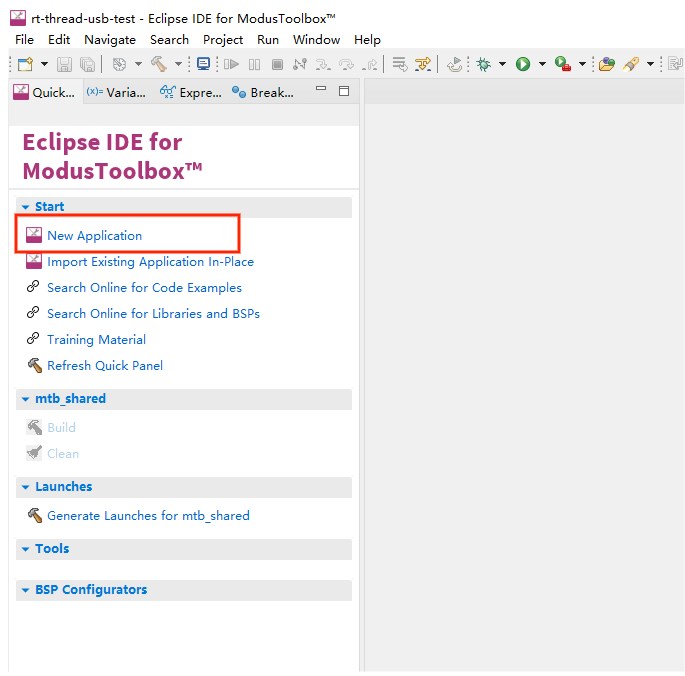685x676 pixels.
Task: Click the Save toolbar icon
Action: pos(64,64)
